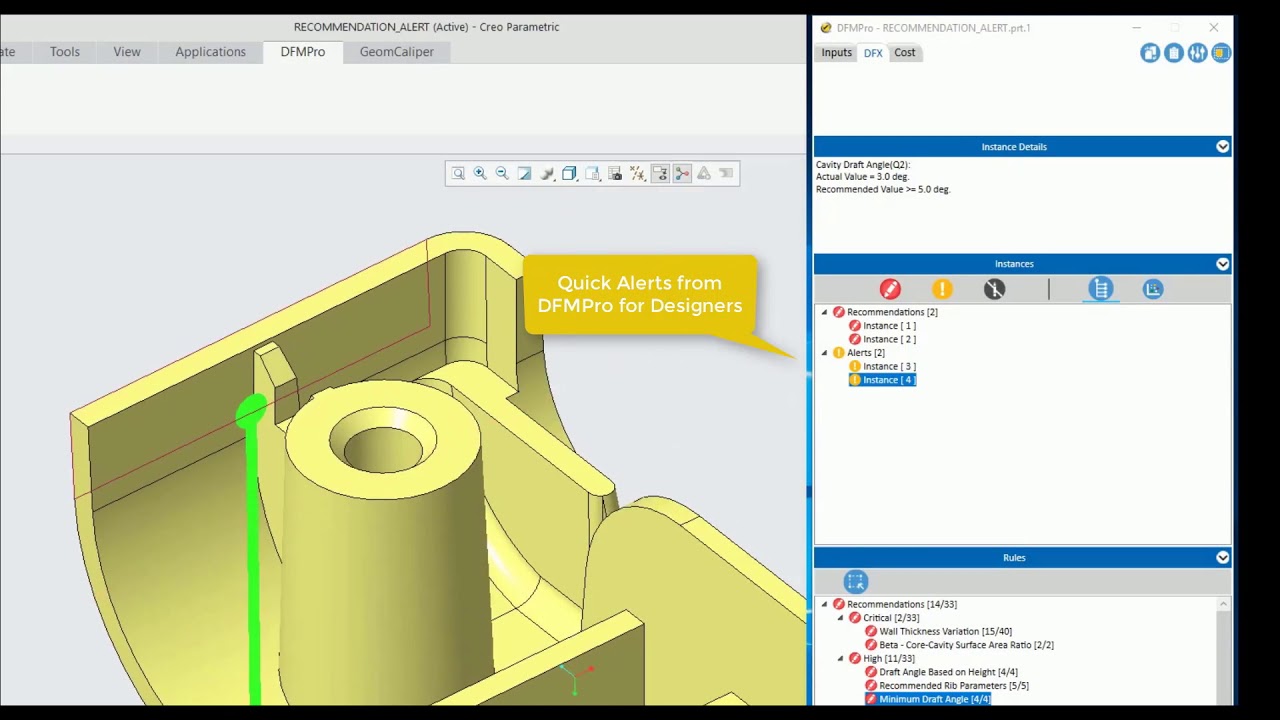This screenshot has width=1280, height=720.
Task: Select the DFMPro ribbon tab
Action: (x=302, y=52)
